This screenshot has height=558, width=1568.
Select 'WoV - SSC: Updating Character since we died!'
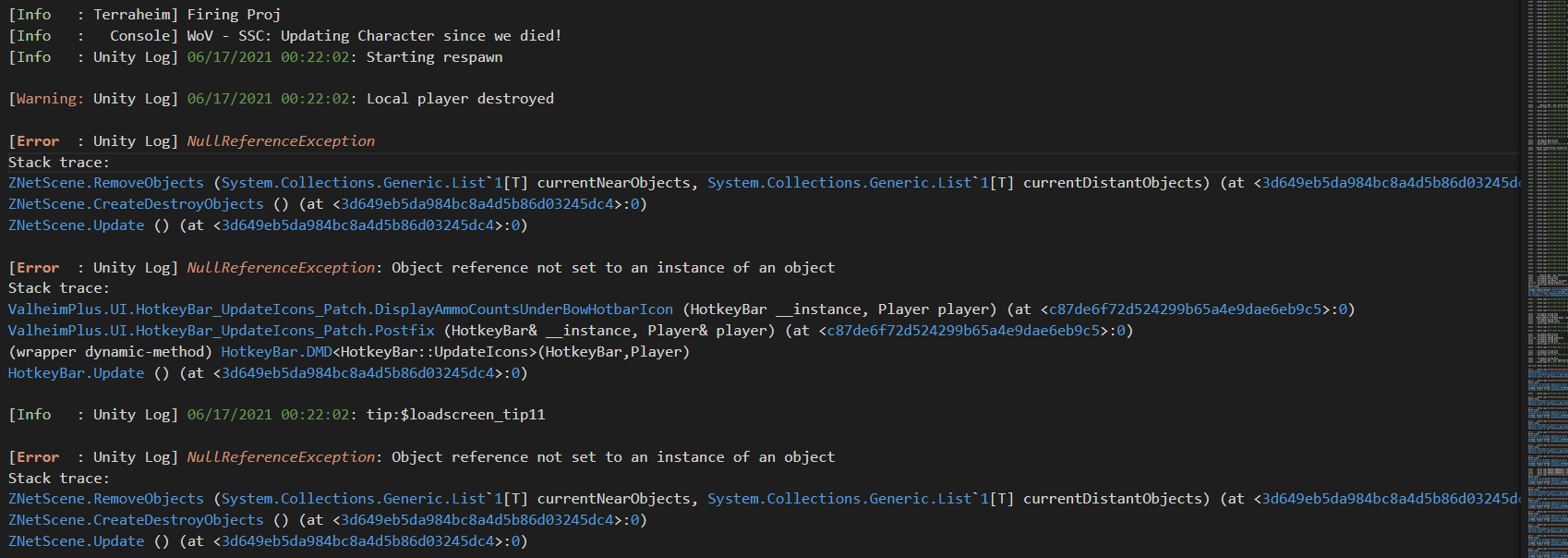point(374,36)
